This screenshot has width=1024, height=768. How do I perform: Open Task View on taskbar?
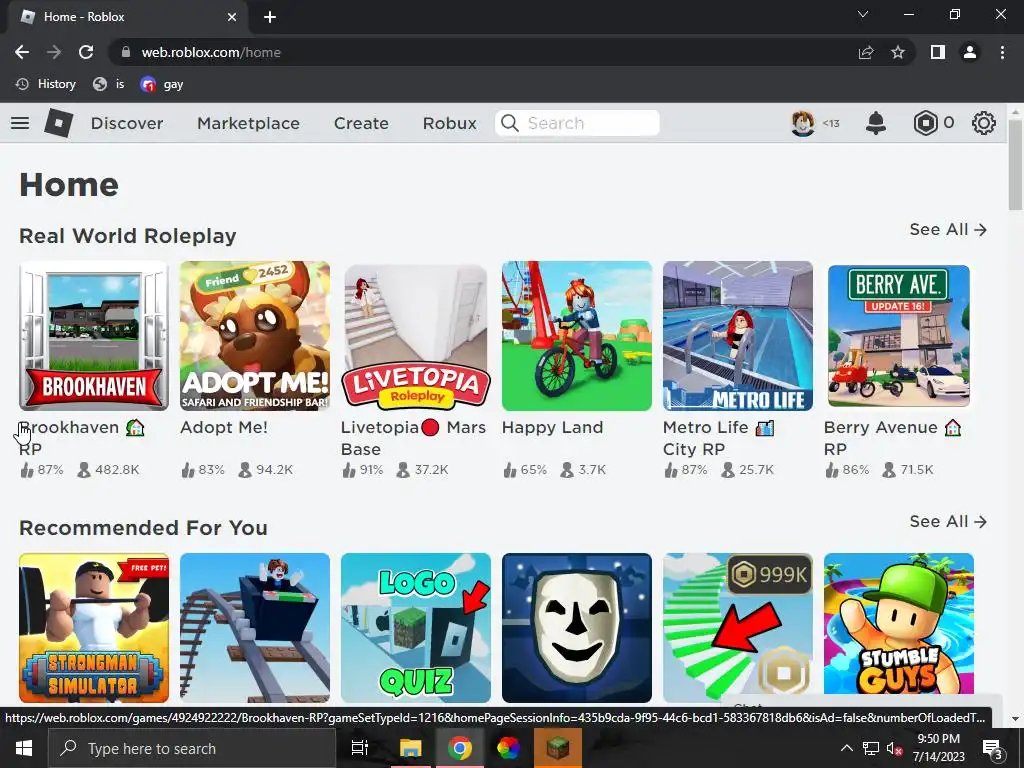[x=360, y=748]
